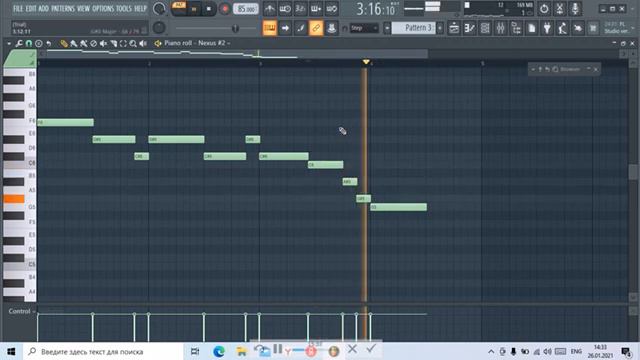This screenshot has height=360, width=640.
Task: Toggle overdub/blend recording button
Action: 316,9
